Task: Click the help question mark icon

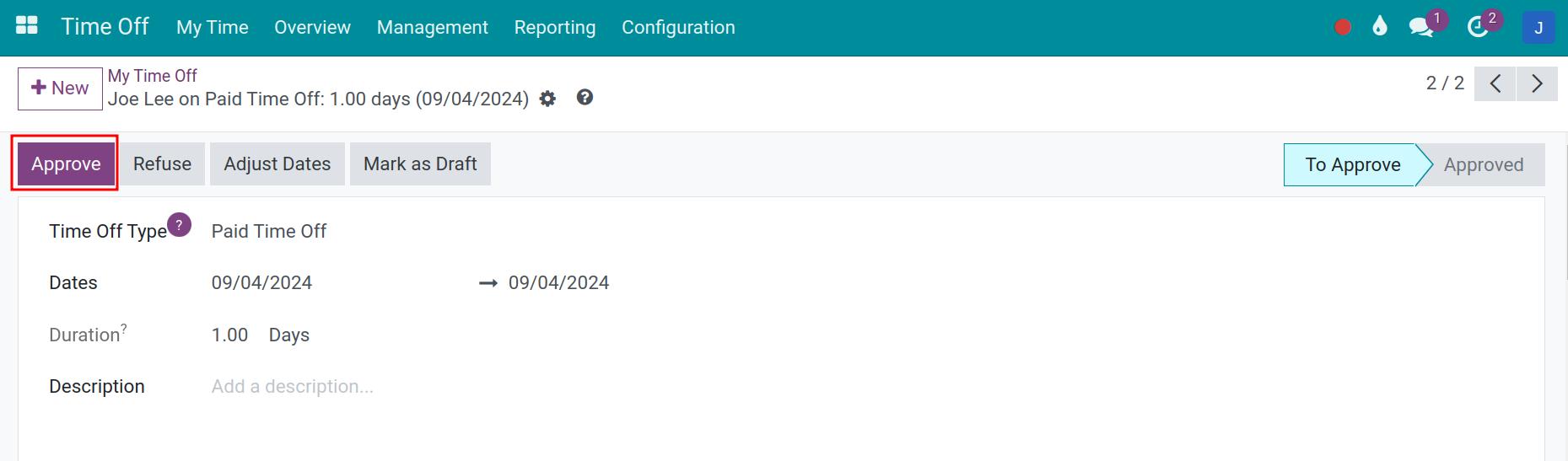Action: (585, 98)
